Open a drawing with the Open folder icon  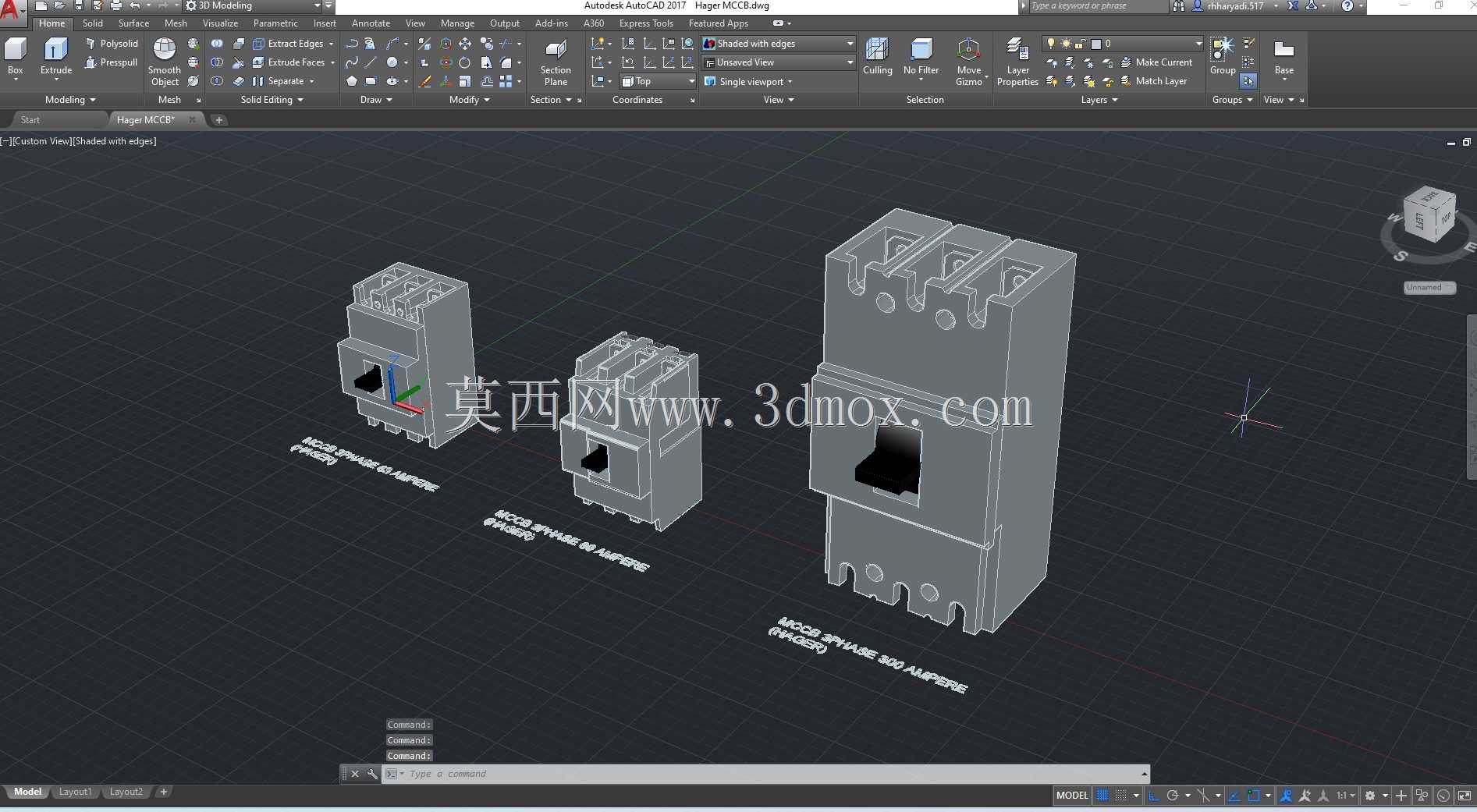(x=60, y=5)
